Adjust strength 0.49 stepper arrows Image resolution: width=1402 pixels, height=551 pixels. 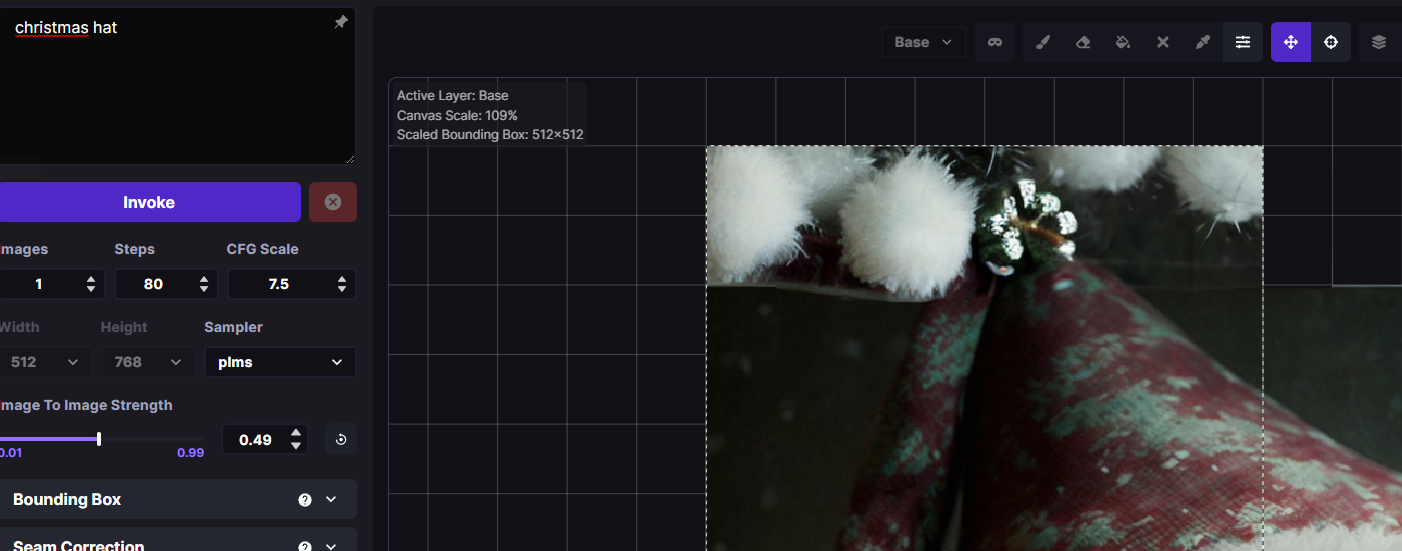pos(296,439)
